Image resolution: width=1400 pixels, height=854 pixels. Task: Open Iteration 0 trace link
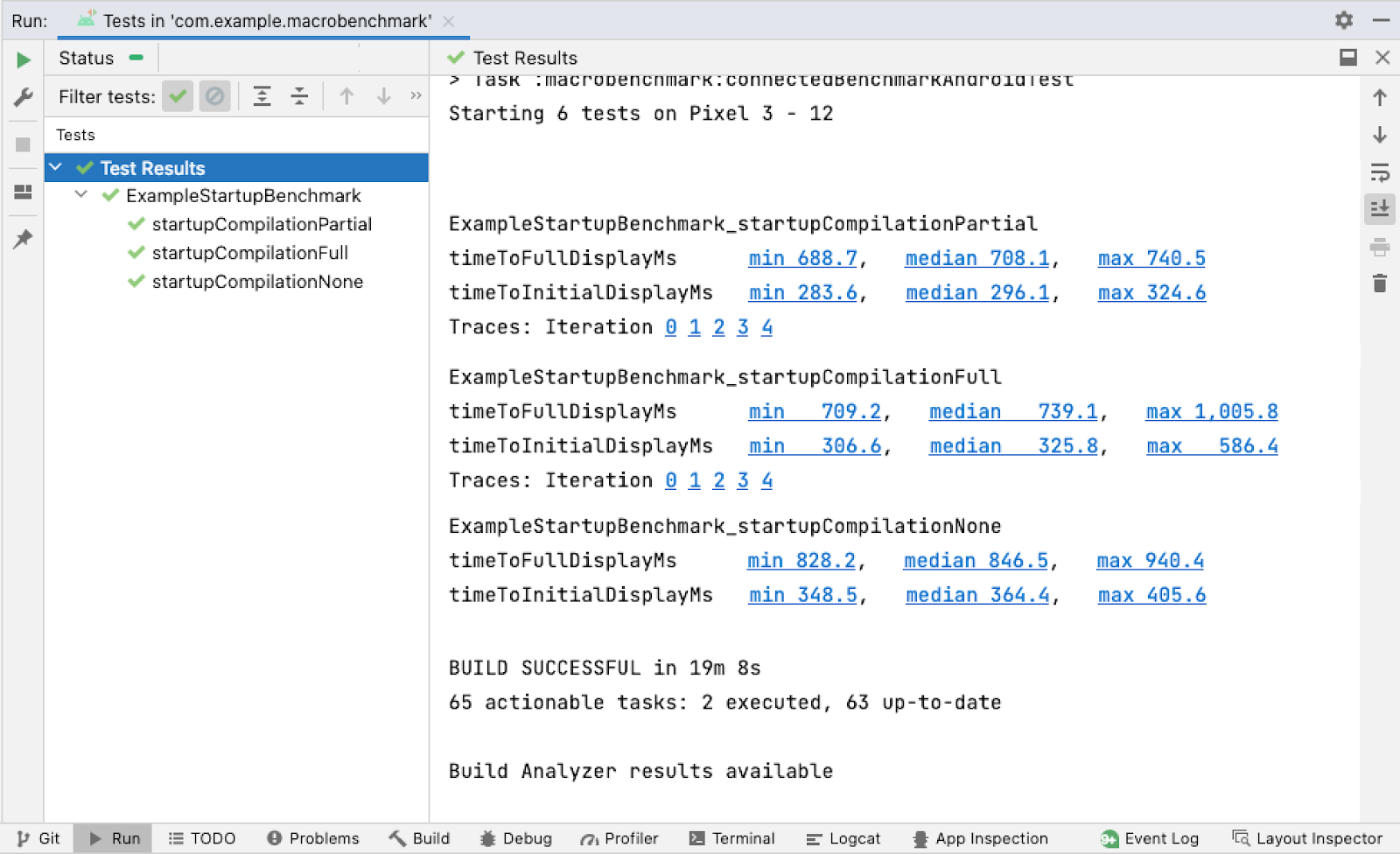(x=670, y=326)
